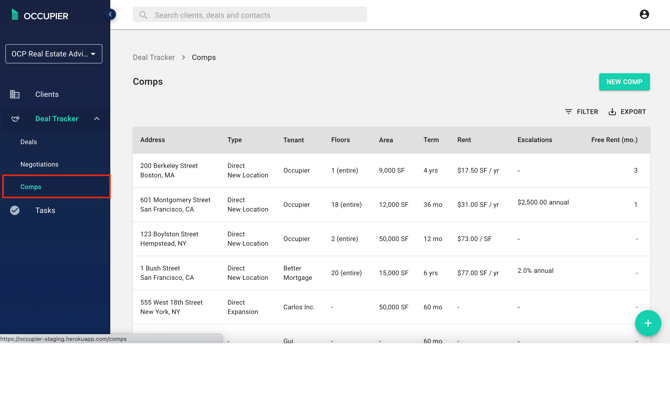Click the Occupier logo
670x418 pixels.
40,16
